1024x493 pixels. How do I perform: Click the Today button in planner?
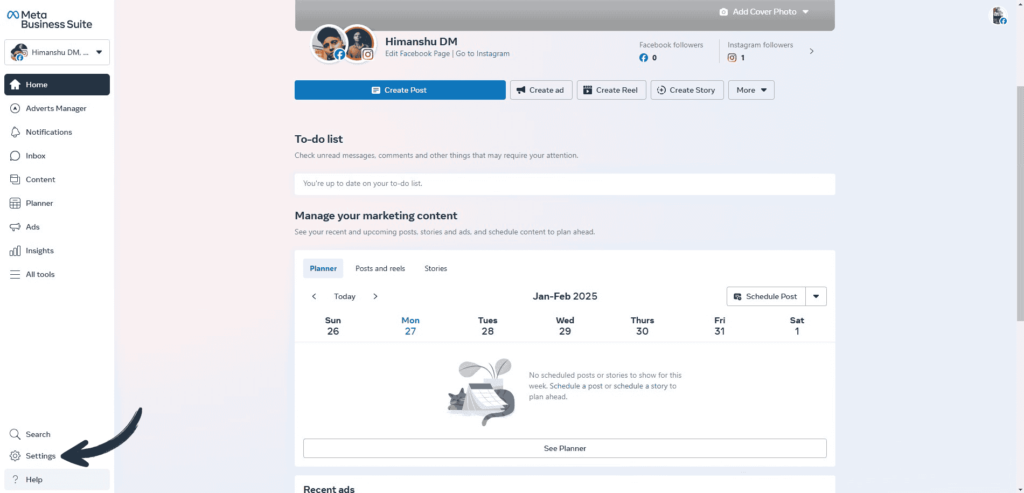point(345,296)
